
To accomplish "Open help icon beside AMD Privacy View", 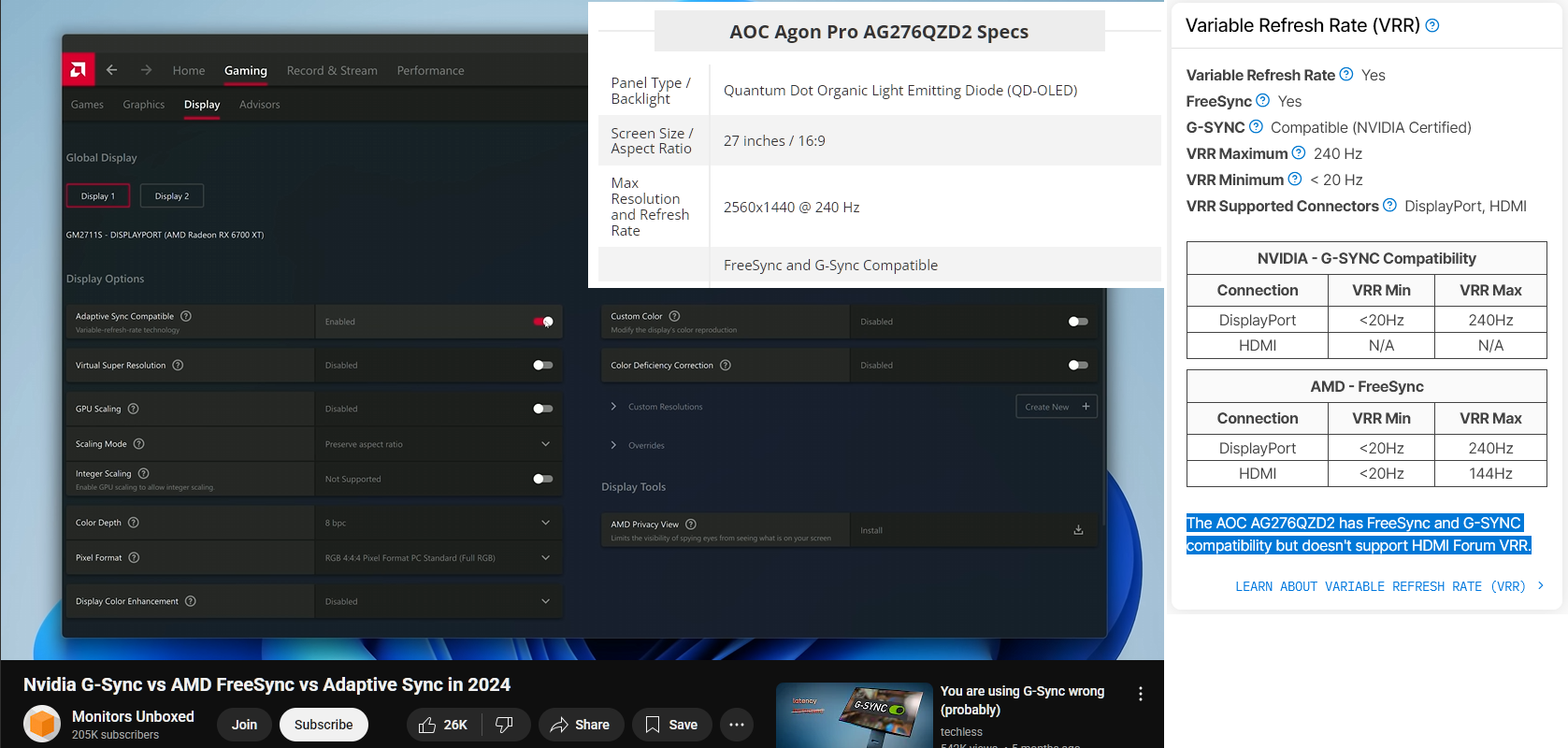I will [x=691, y=525].
